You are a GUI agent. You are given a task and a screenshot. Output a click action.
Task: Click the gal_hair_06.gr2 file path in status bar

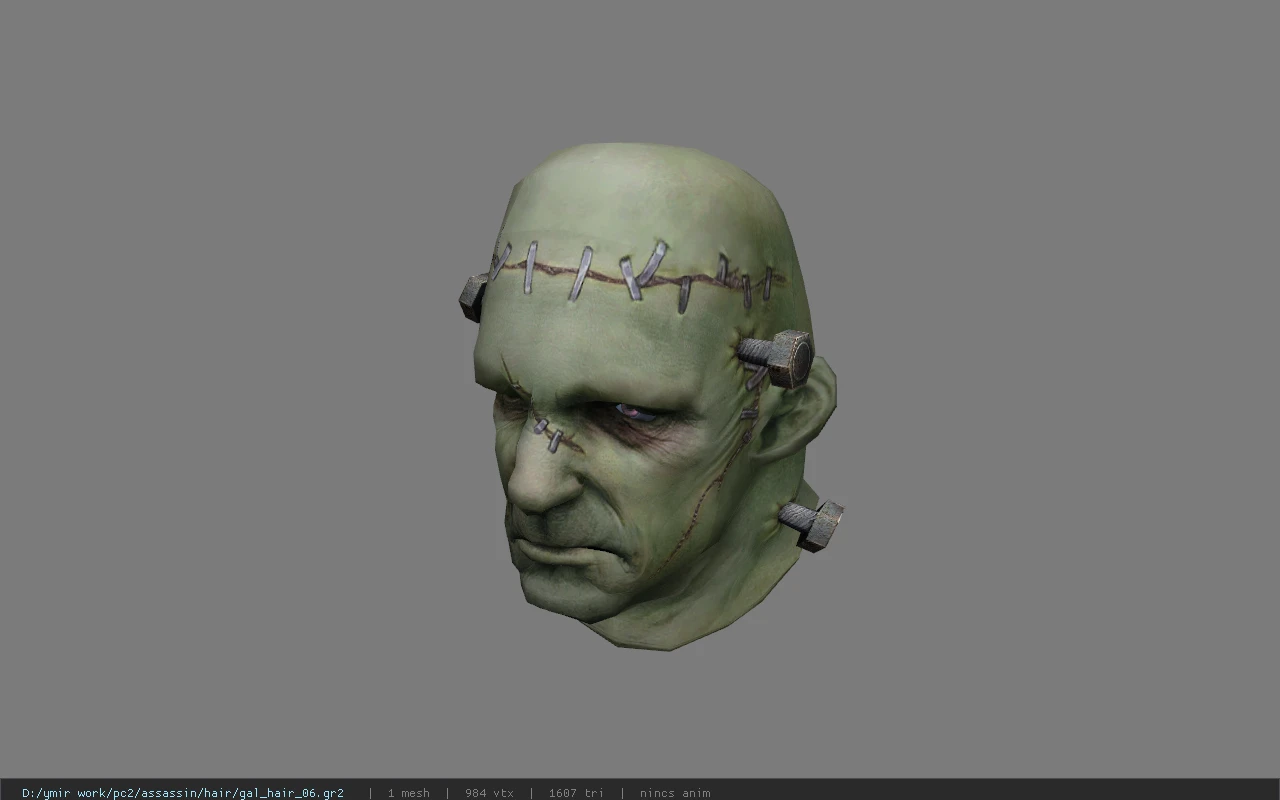pyautogui.click(x=183, y=793)
